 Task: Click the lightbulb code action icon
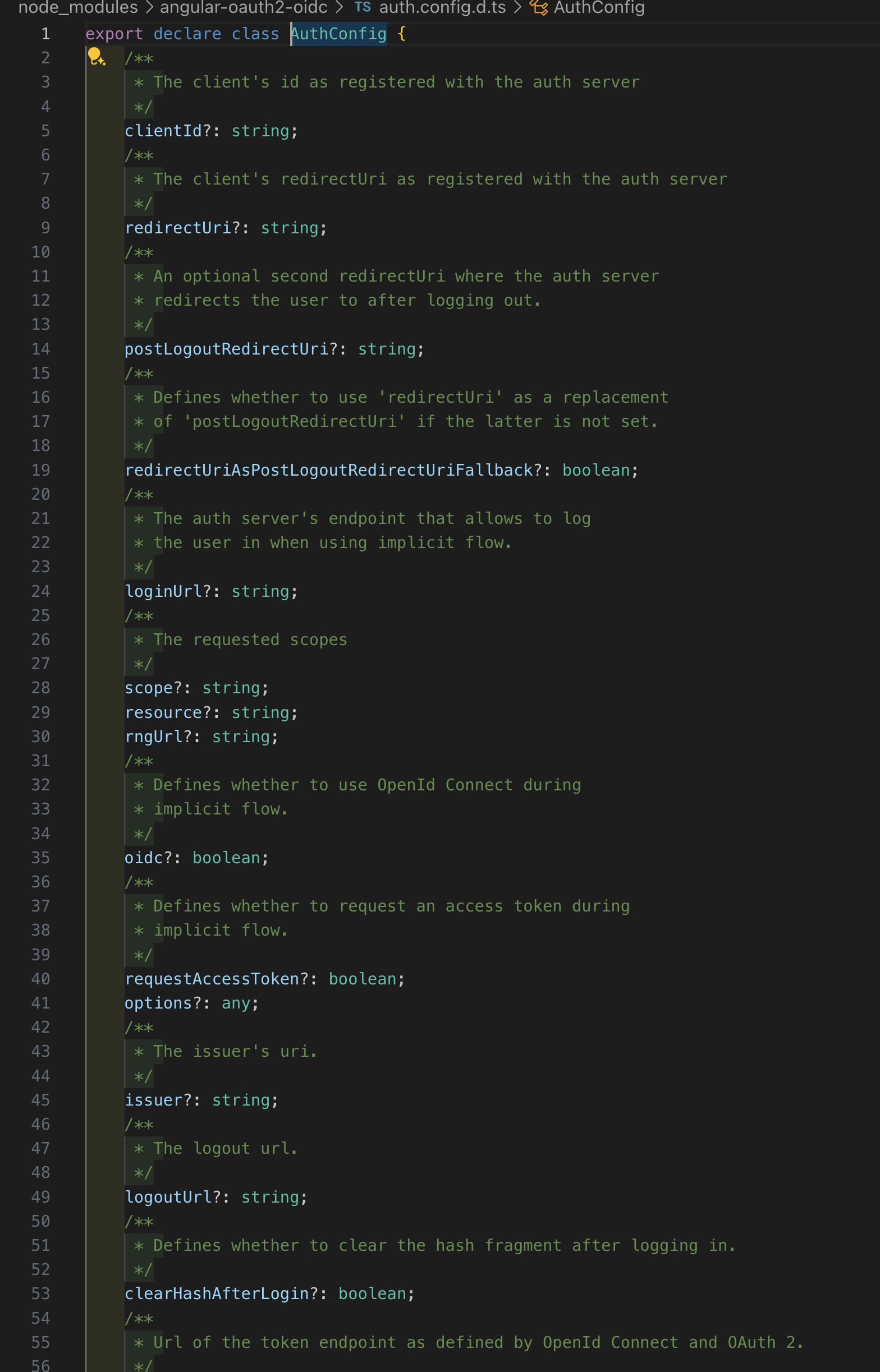(95, 57)
